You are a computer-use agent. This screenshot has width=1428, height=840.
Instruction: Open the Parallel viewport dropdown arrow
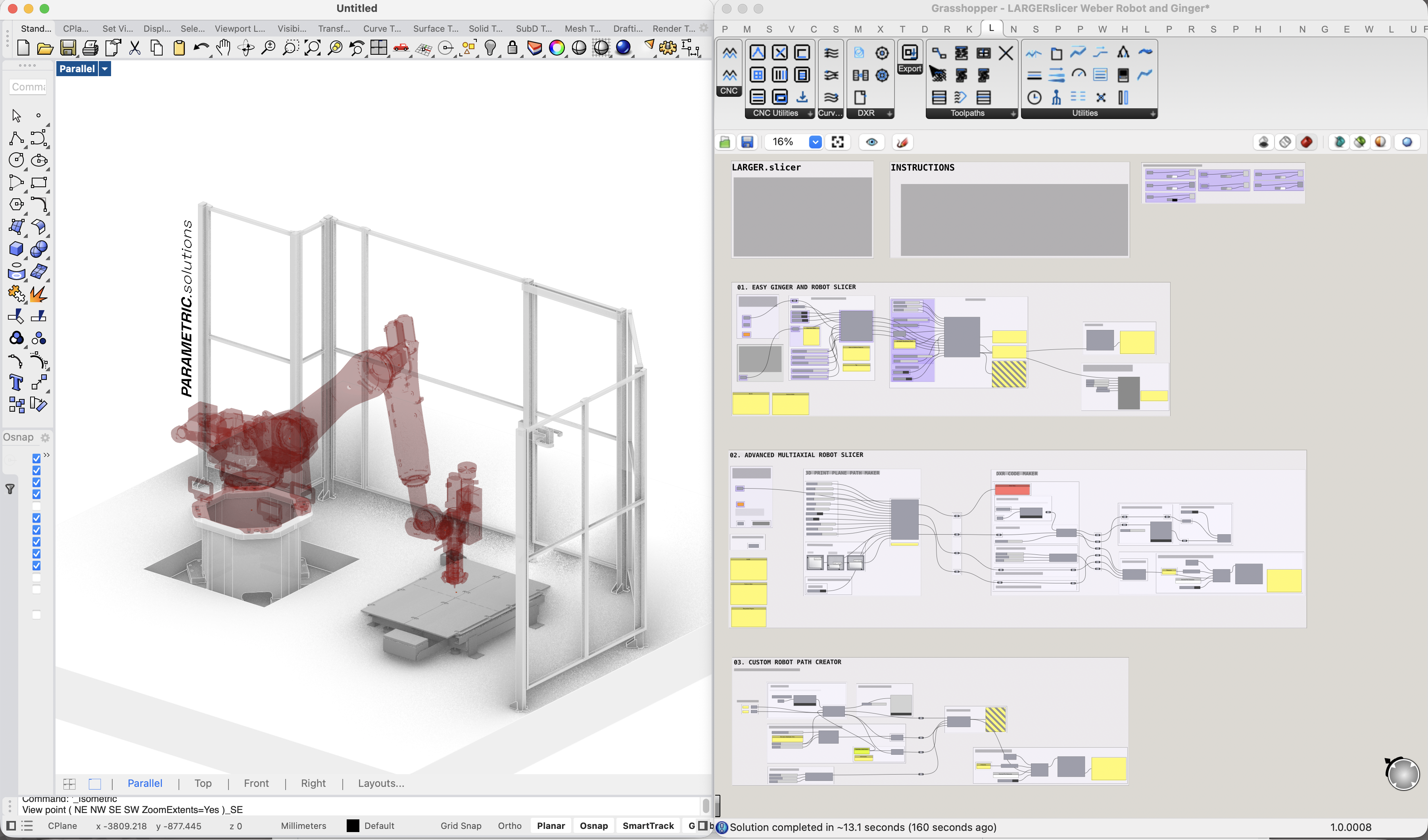click(x=105, y=69)
